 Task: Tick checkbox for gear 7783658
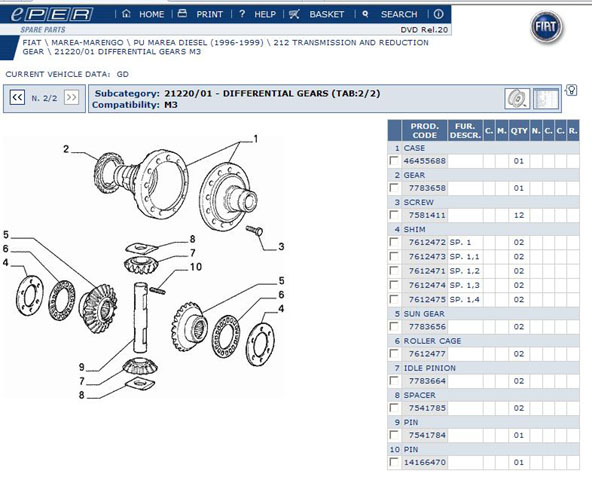point(394,188)
